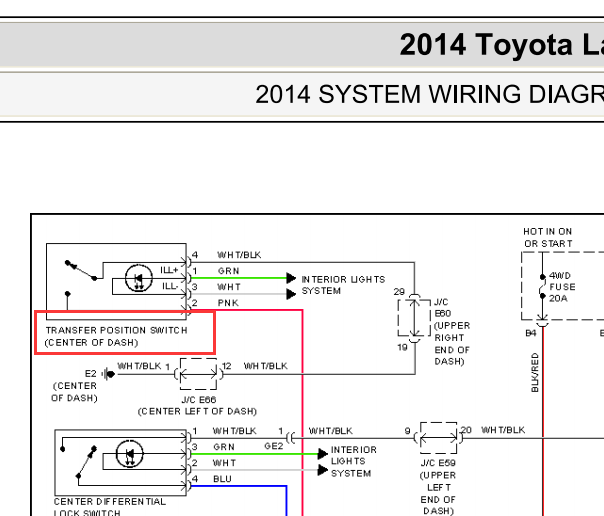Click the CENTER DIFFERENTIAL LOCK SWITCH label

[110, 507]
